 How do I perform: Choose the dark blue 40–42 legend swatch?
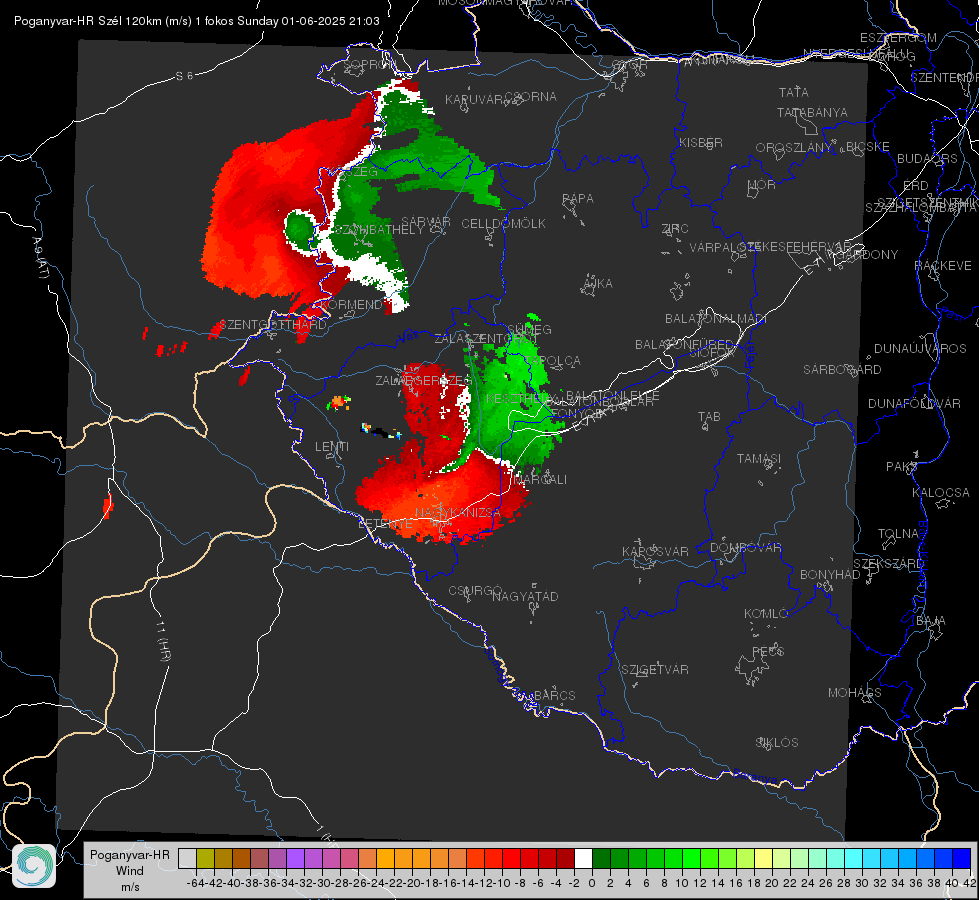(x=962, y=859)
